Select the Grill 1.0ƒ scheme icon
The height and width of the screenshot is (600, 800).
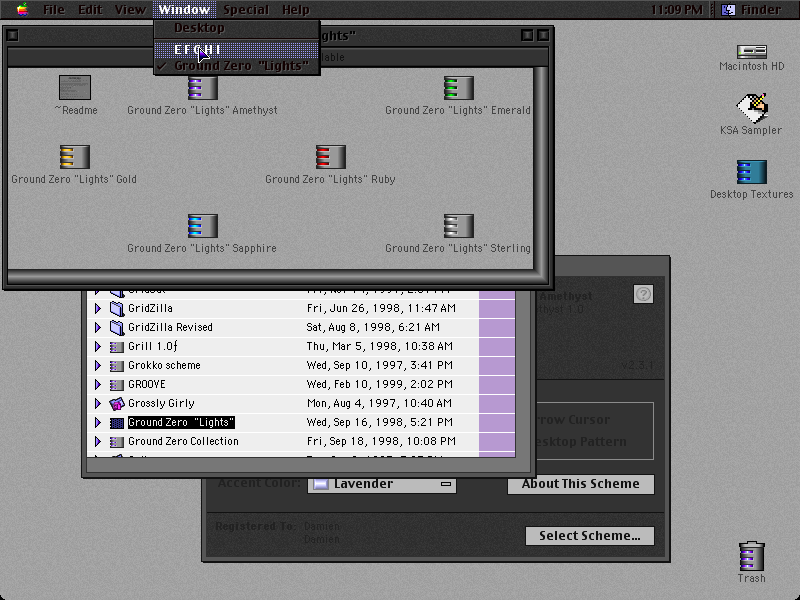(x=117, y=347)
